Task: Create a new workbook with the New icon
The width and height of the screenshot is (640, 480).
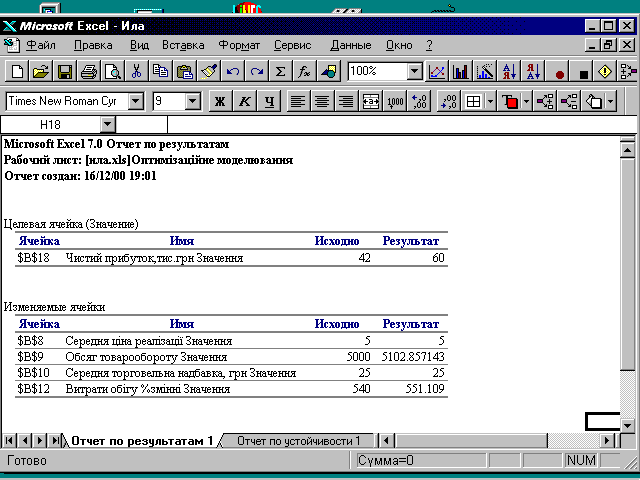Action: [x=17, y=72]
